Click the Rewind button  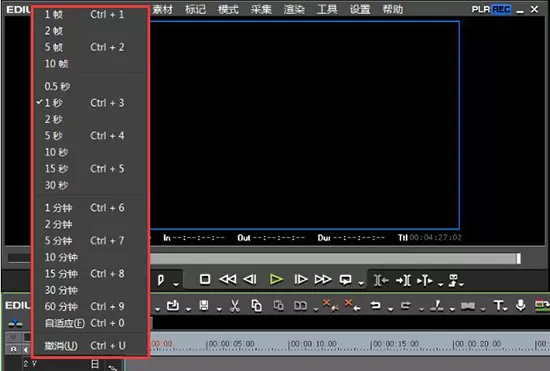(228, 279)
